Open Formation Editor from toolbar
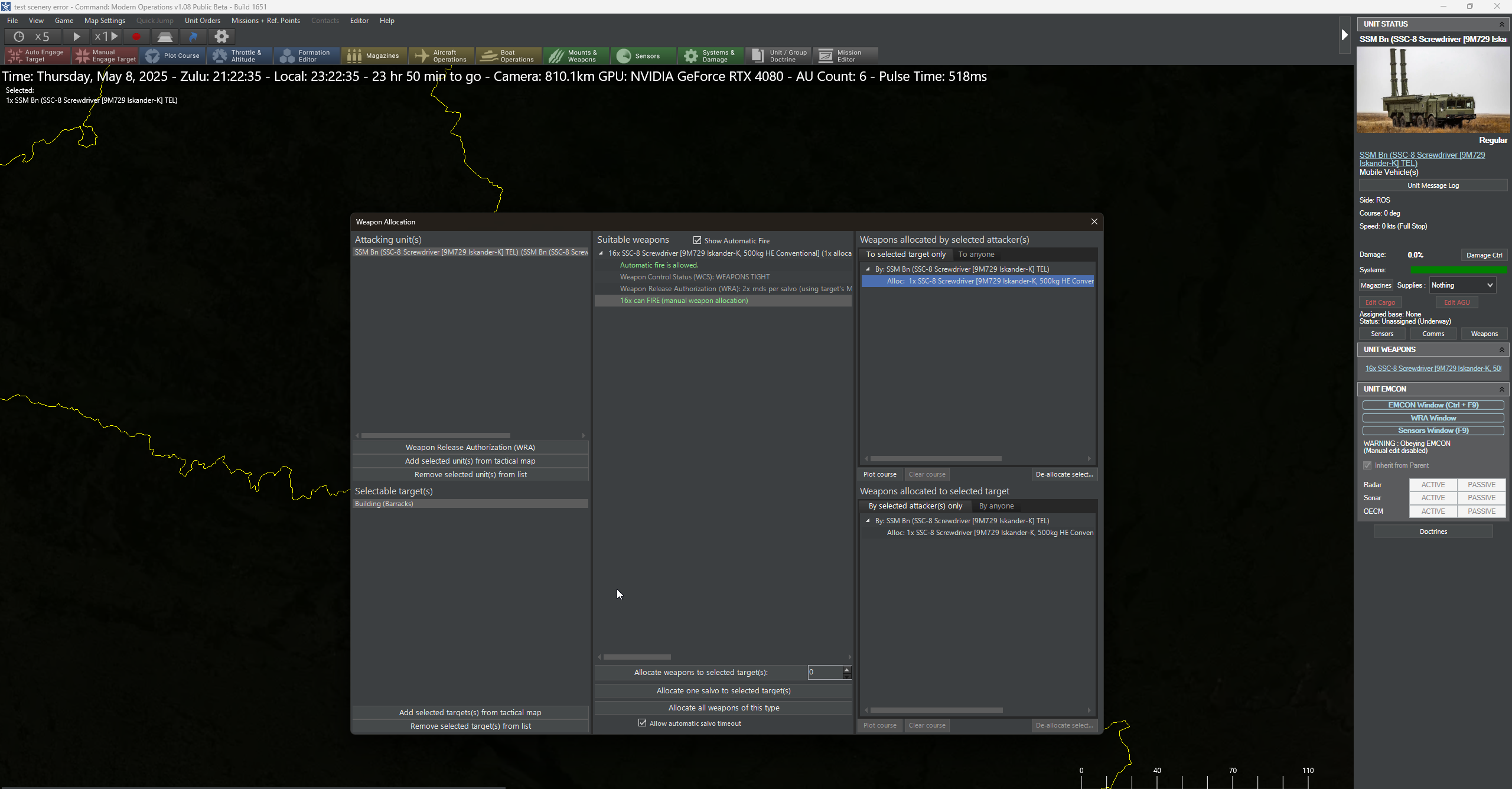The image size is (1512, 789). point(307,56)
